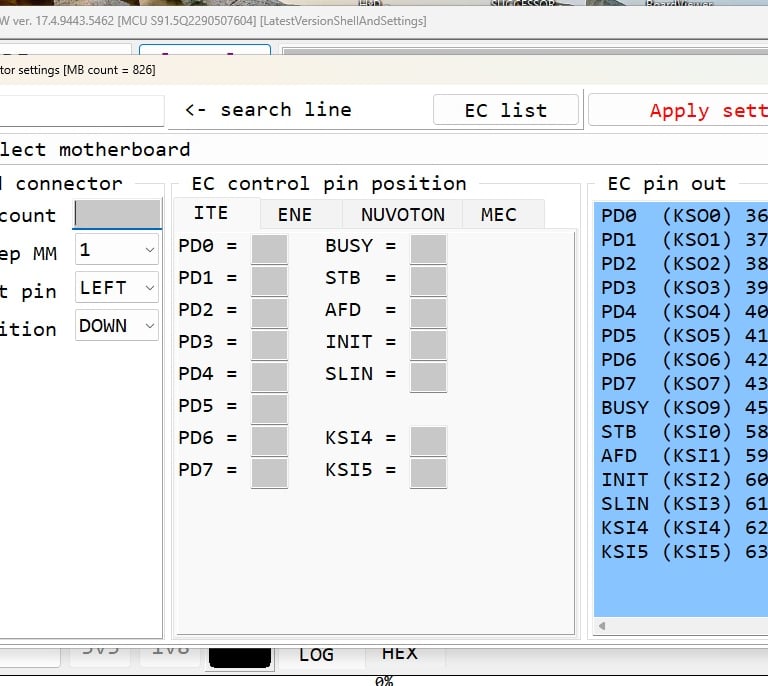Click the PD3 pin position field
The image size is (768, 686).
tap(269, 345)
